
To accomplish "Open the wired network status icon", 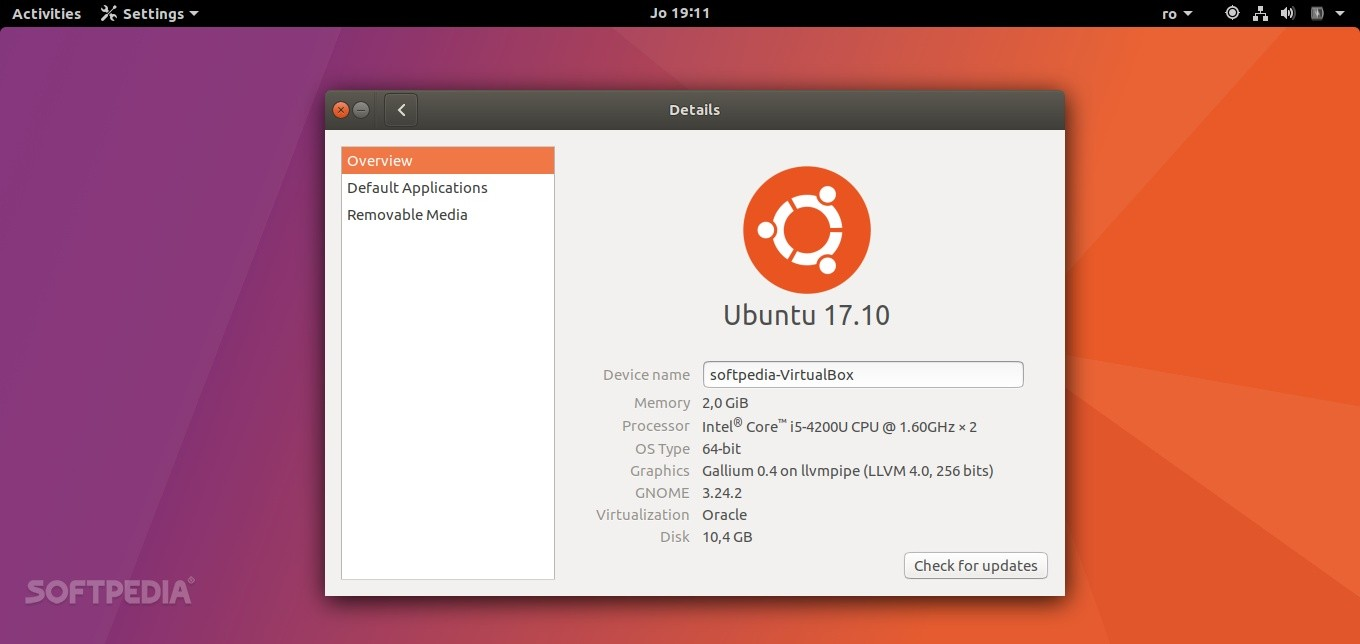I will pos(1261,13).
